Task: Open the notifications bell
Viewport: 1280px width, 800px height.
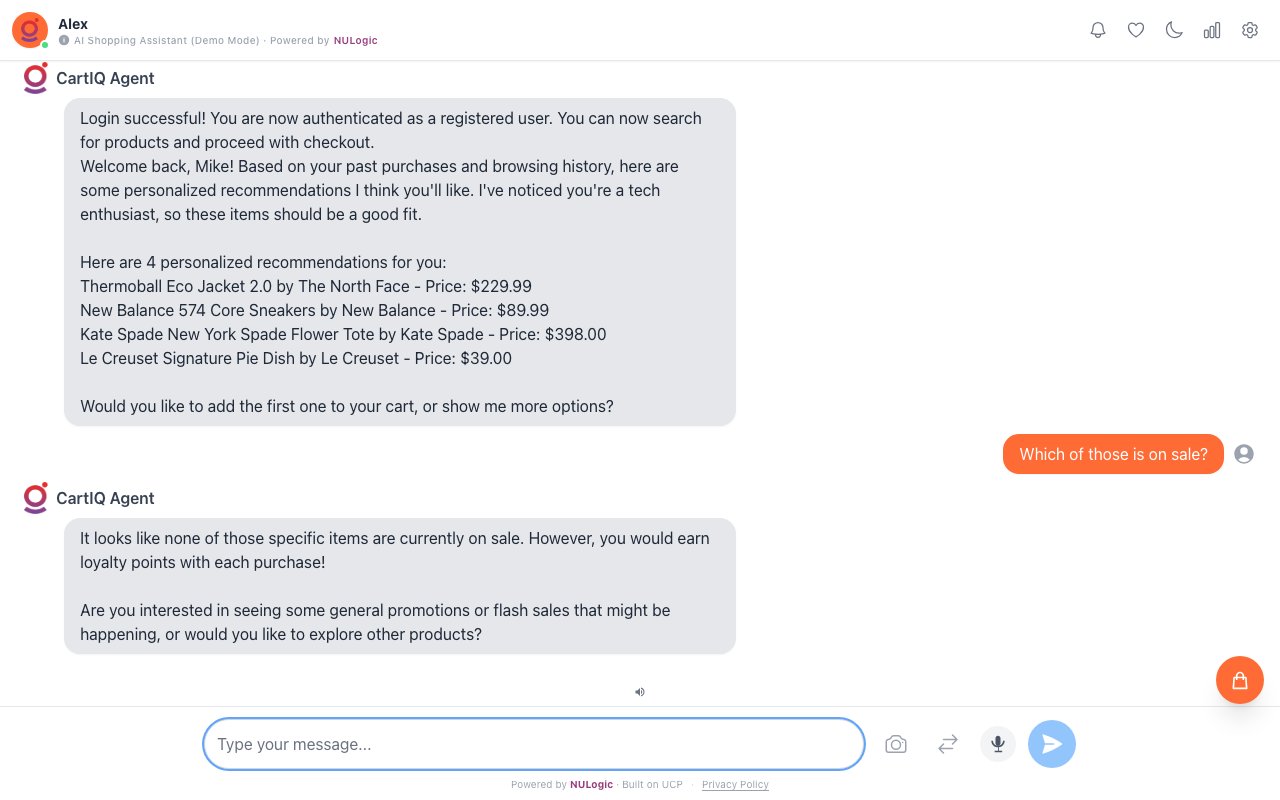Action: pyautogui.click(x=1098, y=30)
